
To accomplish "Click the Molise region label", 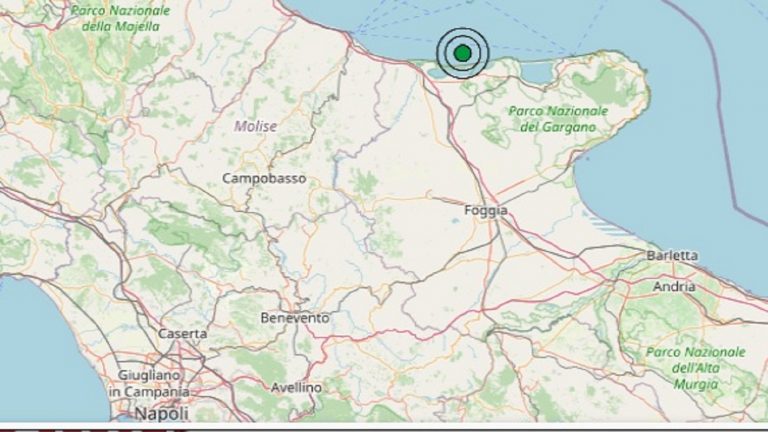I will [255, 127].
